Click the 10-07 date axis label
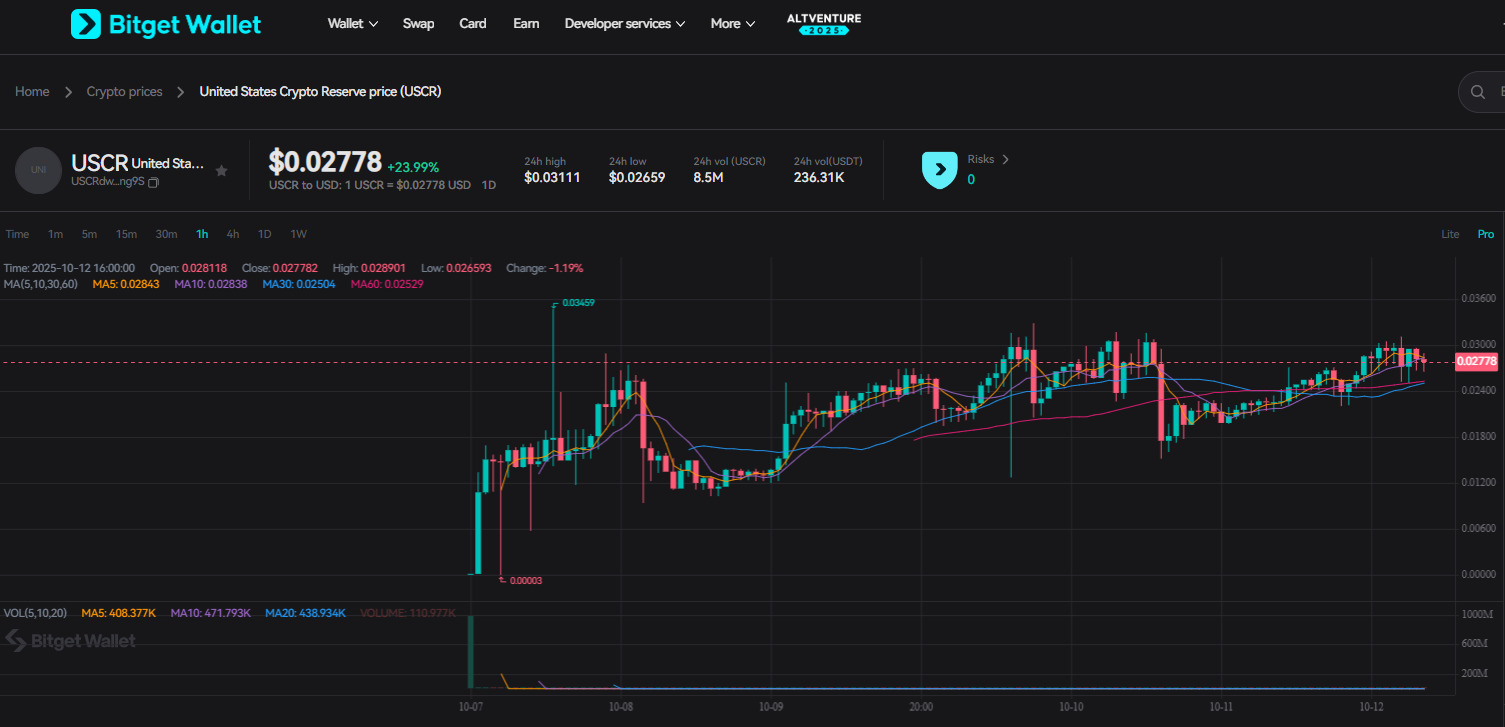1505x727 pixels. pos(470,706)
